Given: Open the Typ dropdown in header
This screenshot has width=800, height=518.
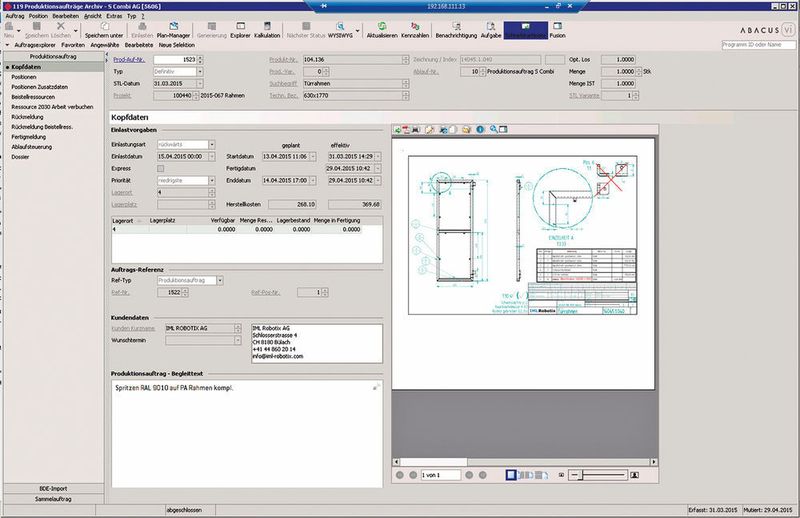Looking at the screenshot, I should pos(200,72).
